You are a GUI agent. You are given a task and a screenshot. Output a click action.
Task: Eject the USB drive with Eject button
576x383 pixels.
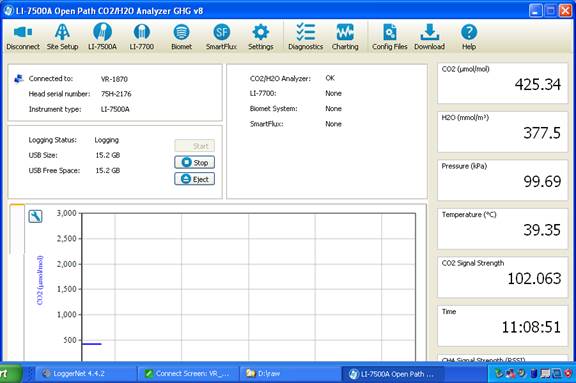(x=195, y=179)
